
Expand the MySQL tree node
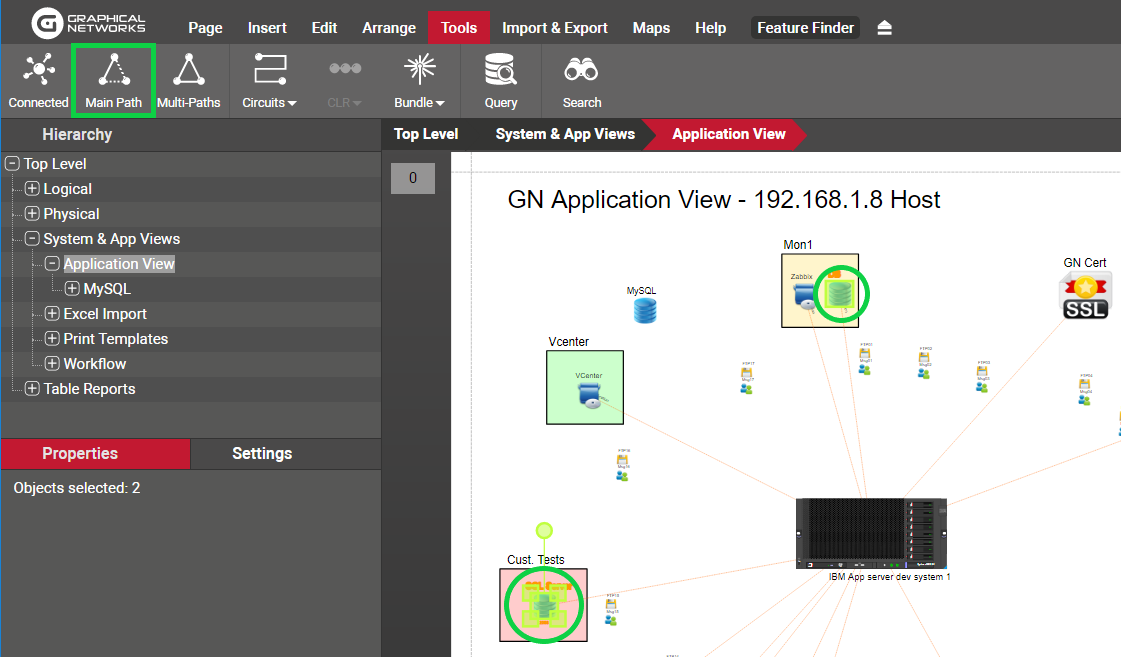[x=72, y=289]
